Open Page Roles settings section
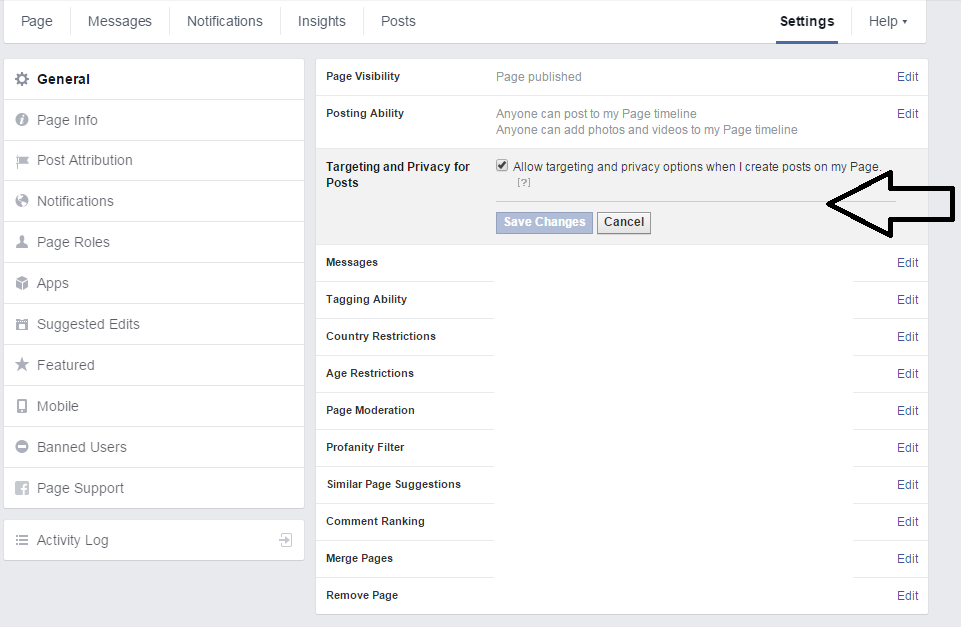Image resolution: width=961 pixels, height=627 pixels. click(x=154, y=242)
